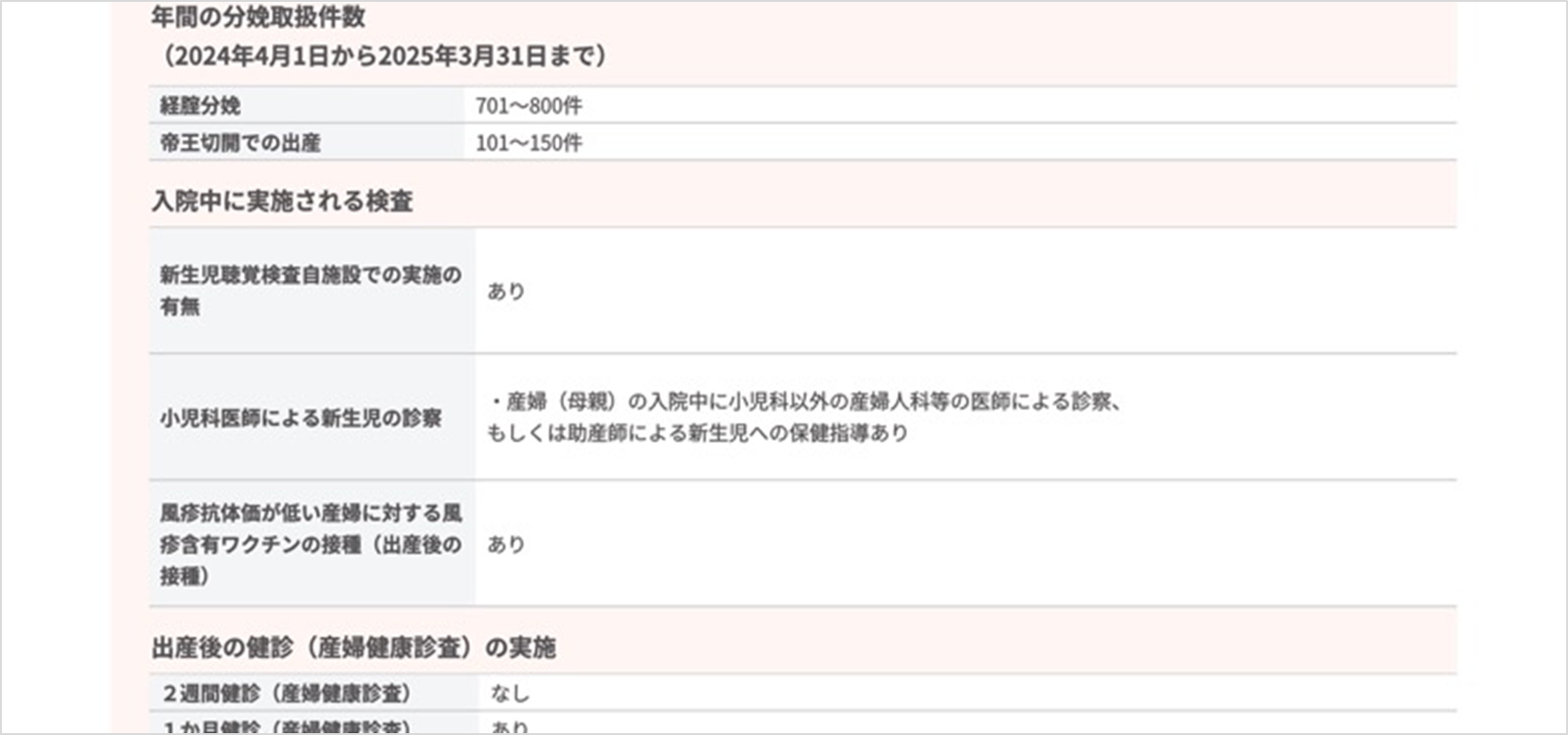Click the line starting with もしくは助産師による
The image size is (1568, 735).
click(x=697, y=433)
